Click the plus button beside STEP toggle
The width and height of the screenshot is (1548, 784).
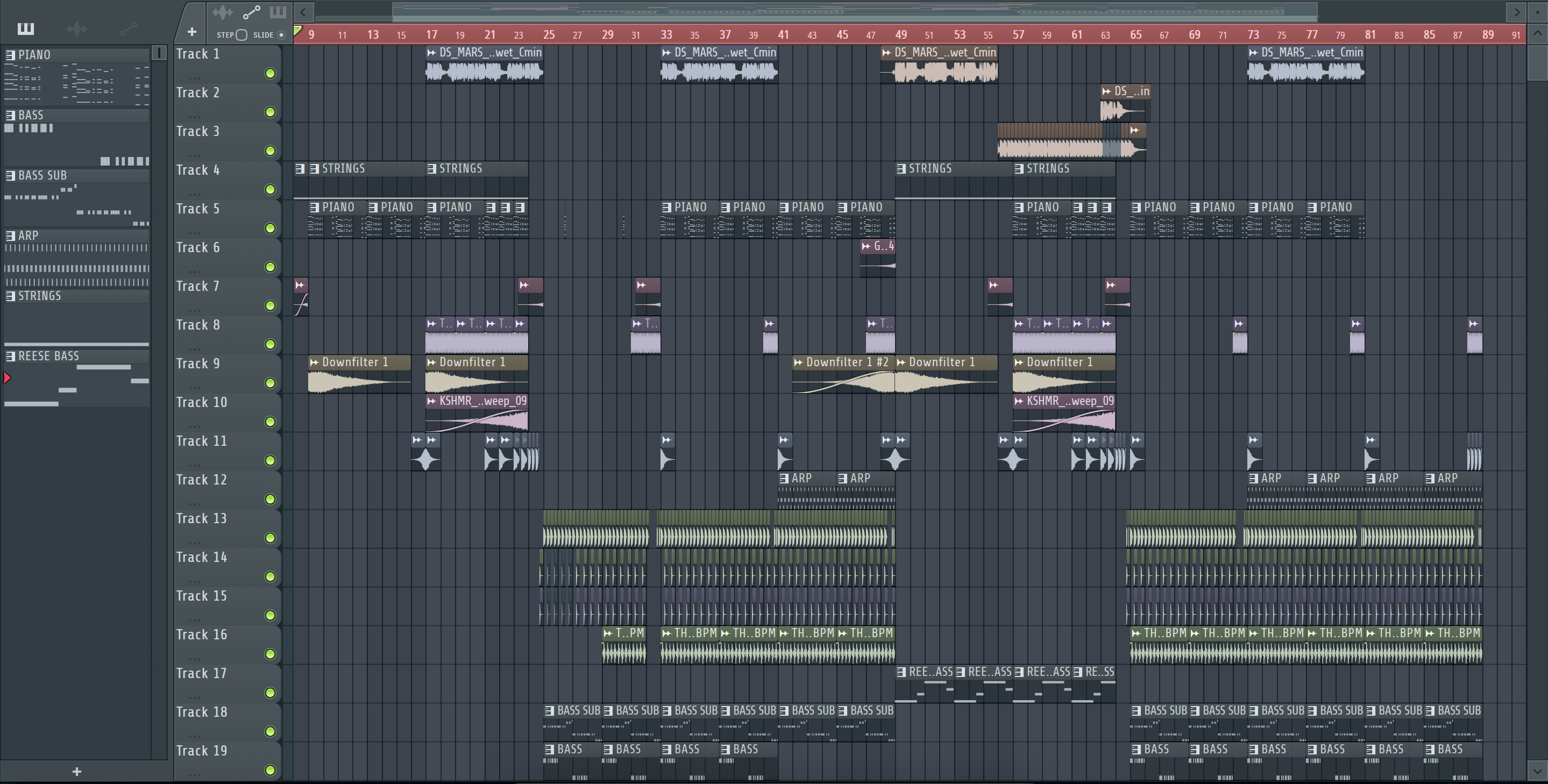click(191, 32)
